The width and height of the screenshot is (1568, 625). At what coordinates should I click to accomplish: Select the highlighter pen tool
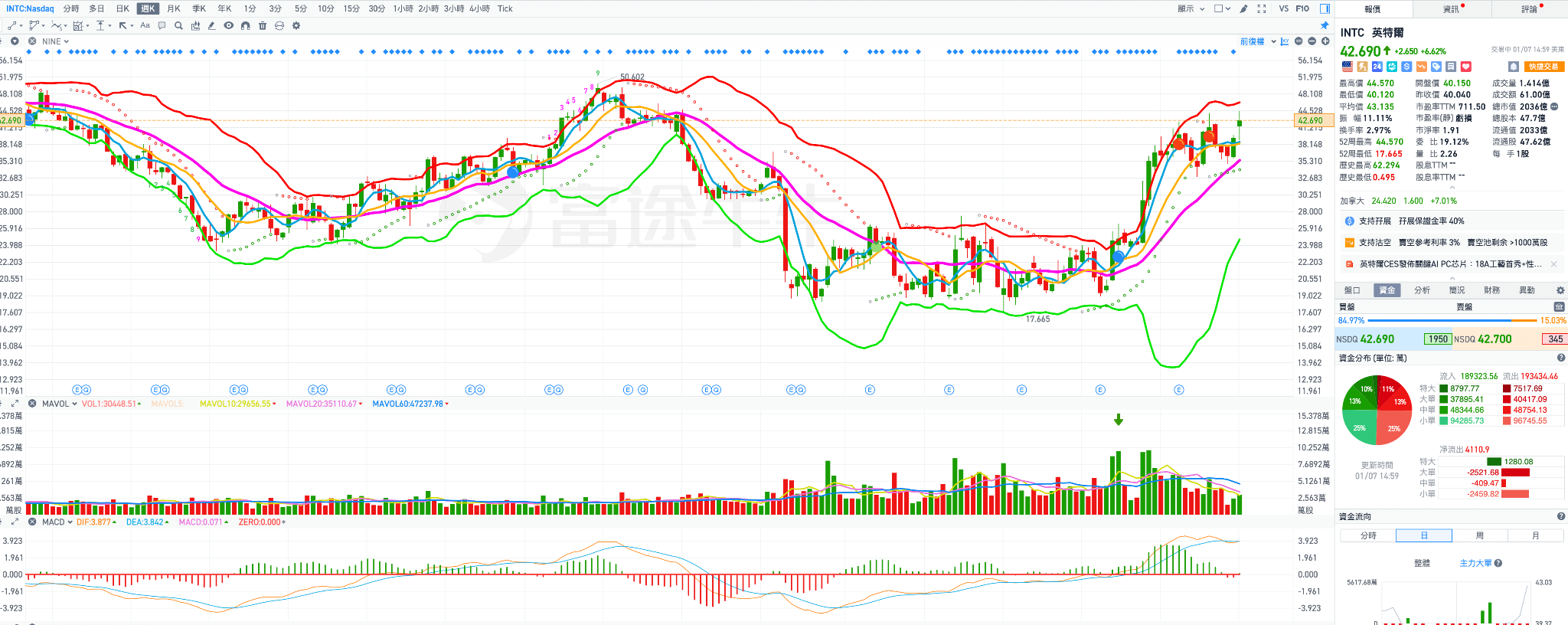pyautogui.click(x=212, y=25)
